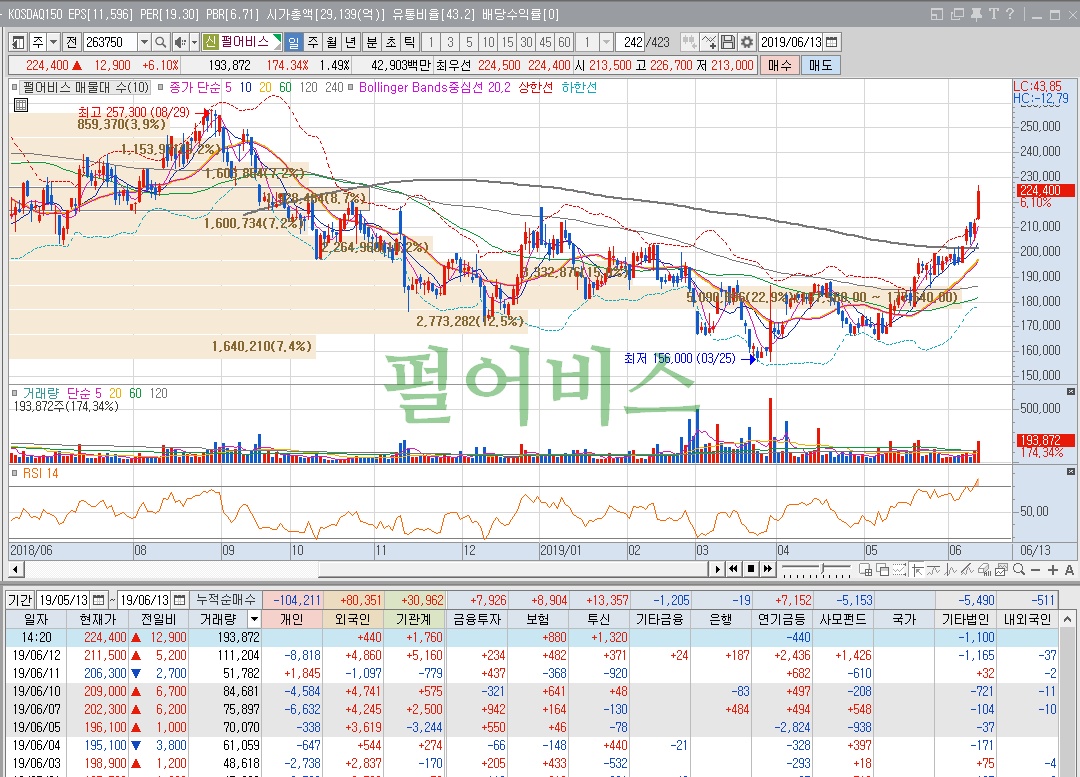This screenshot has height=777, width=1080.
Task: Click the 개인 column header
Action: click(292, 619)
